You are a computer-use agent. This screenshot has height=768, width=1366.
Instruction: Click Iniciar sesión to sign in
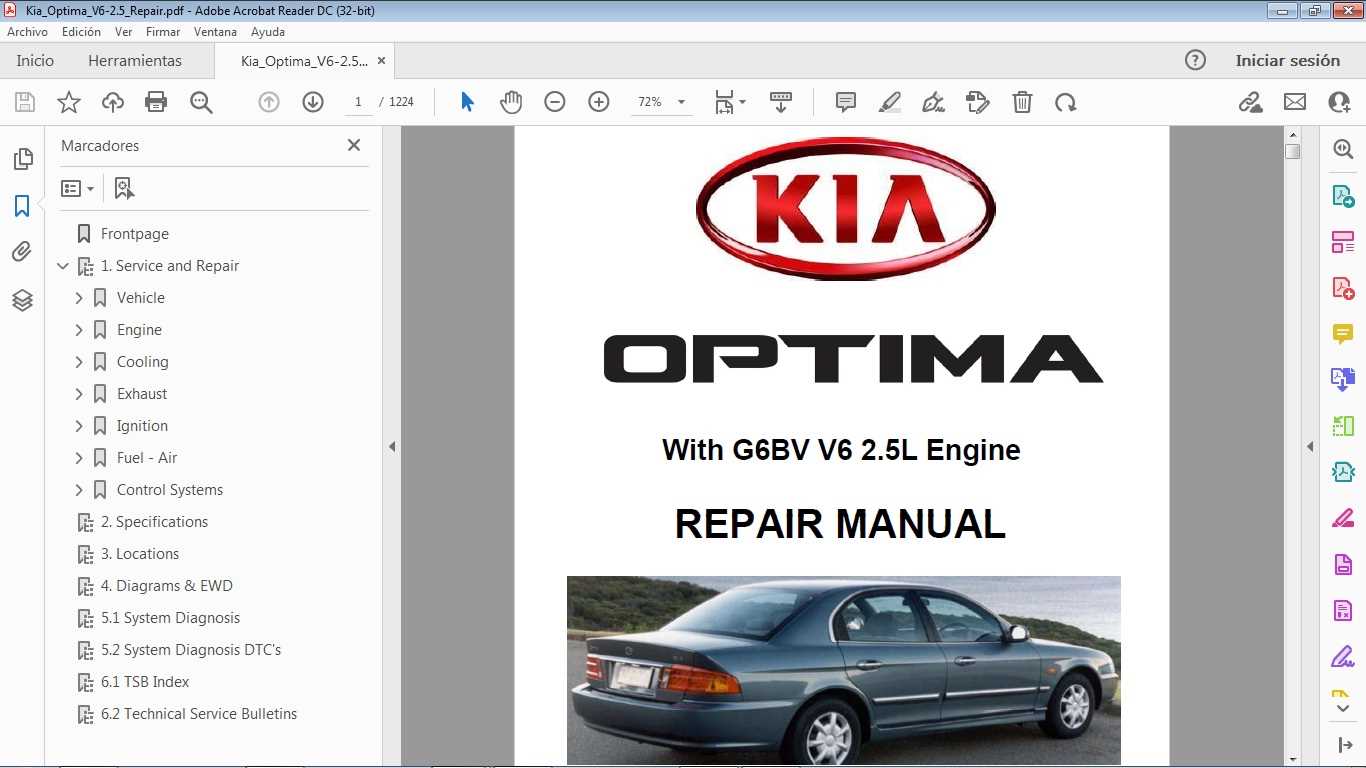tap(1288, 60)
